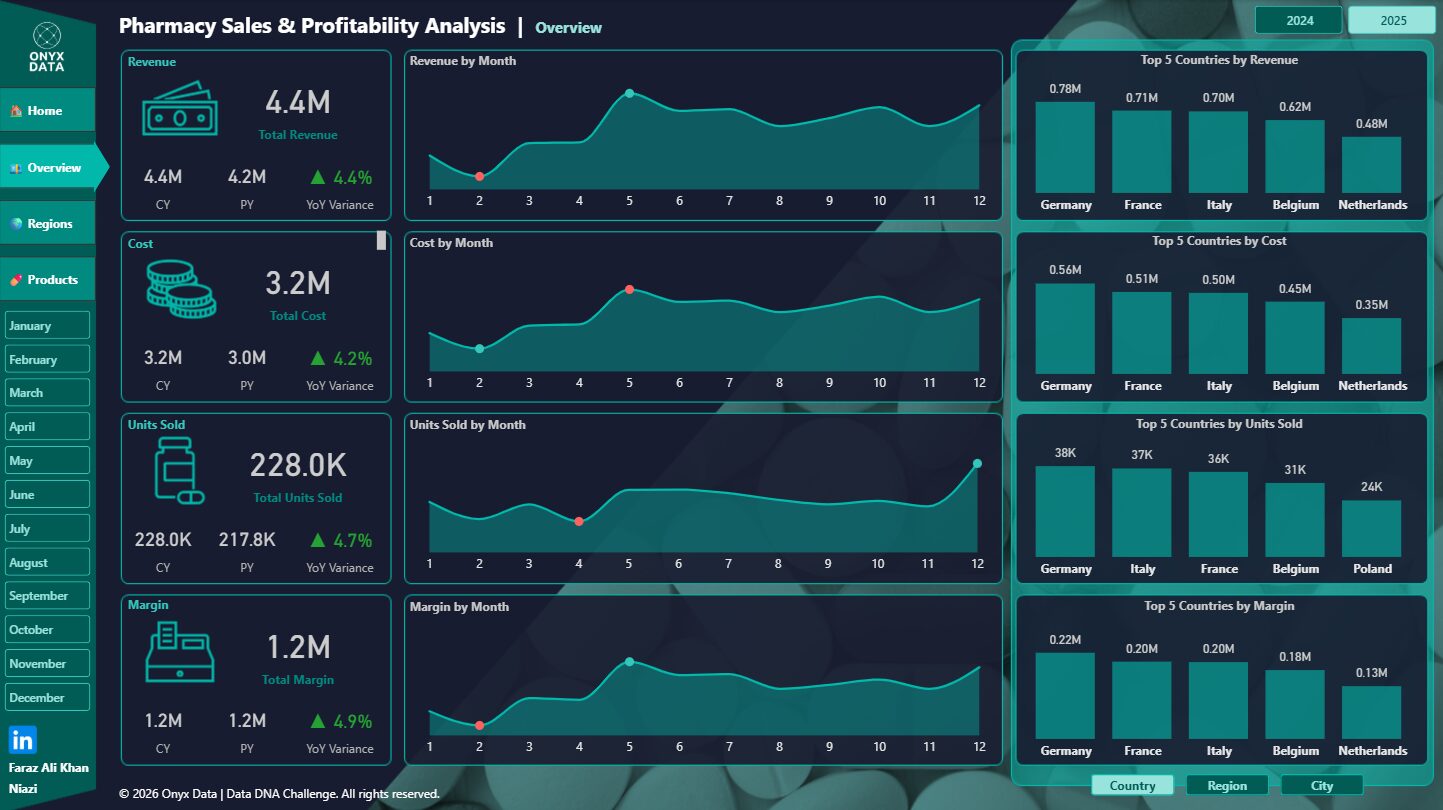This screenshot has height=810, width=1443.
Task: Open the Home page
Action: click(47, 111)
